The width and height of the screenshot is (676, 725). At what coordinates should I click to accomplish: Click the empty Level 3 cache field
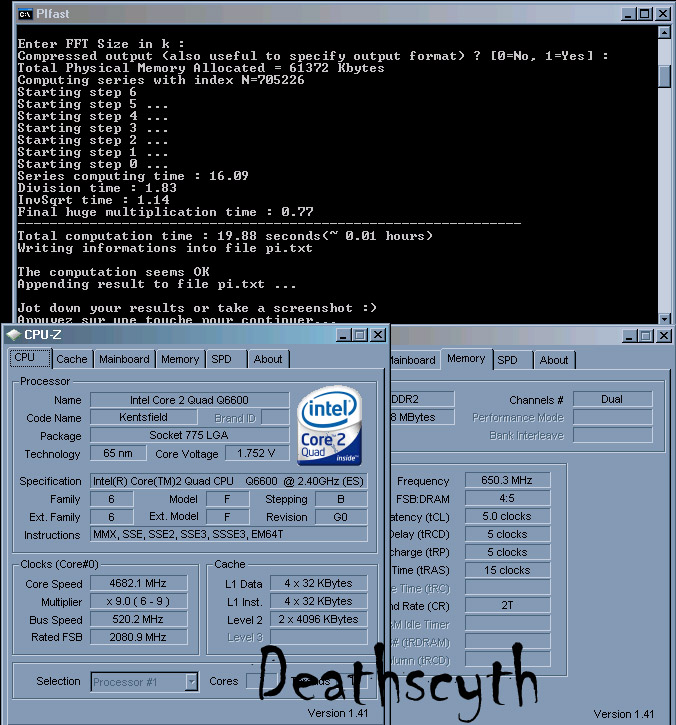click(319, 637)
